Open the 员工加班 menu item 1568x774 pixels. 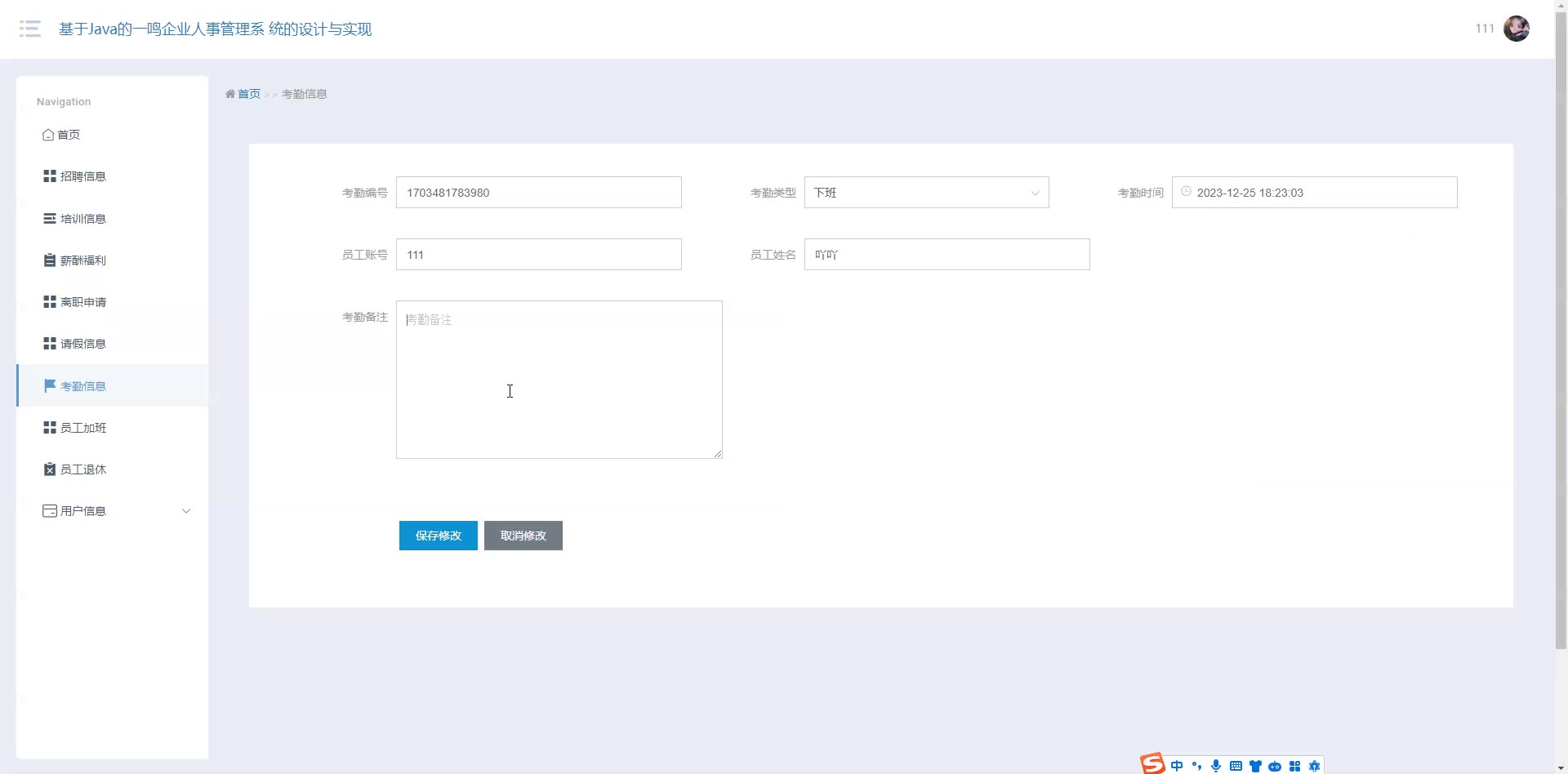pyautogui.click(x=112, y=428)
